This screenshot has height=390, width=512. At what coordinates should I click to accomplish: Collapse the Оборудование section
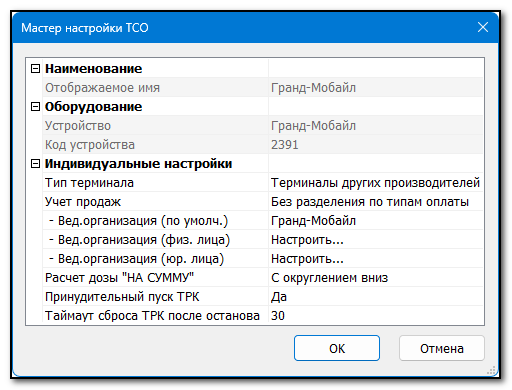(x=35, y=107)
